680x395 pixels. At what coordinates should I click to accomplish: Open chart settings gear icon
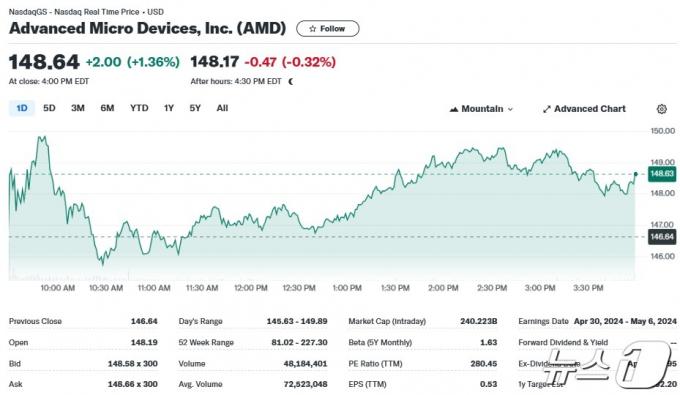[661, 109]
